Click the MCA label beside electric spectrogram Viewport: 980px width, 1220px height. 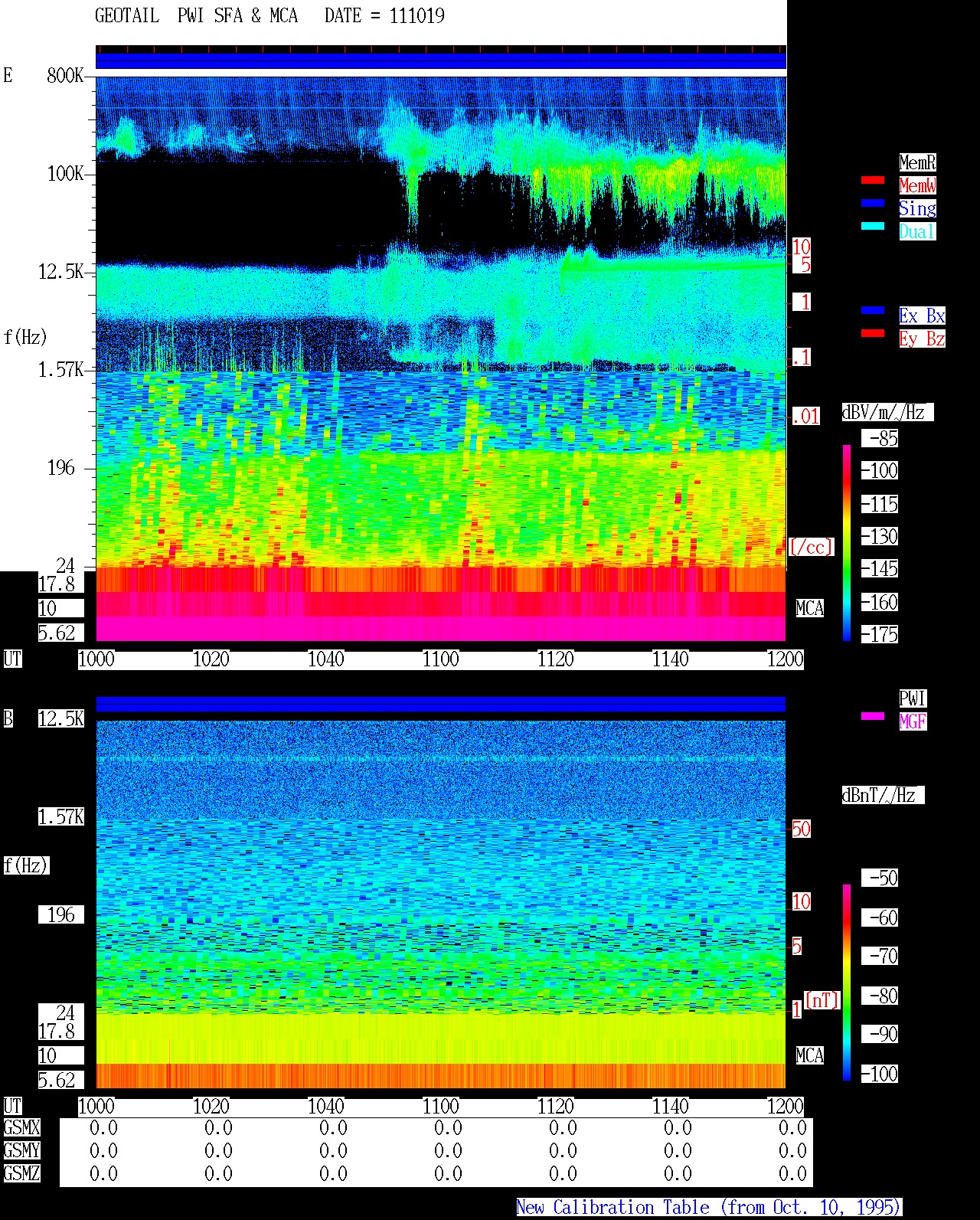(810, 609)
